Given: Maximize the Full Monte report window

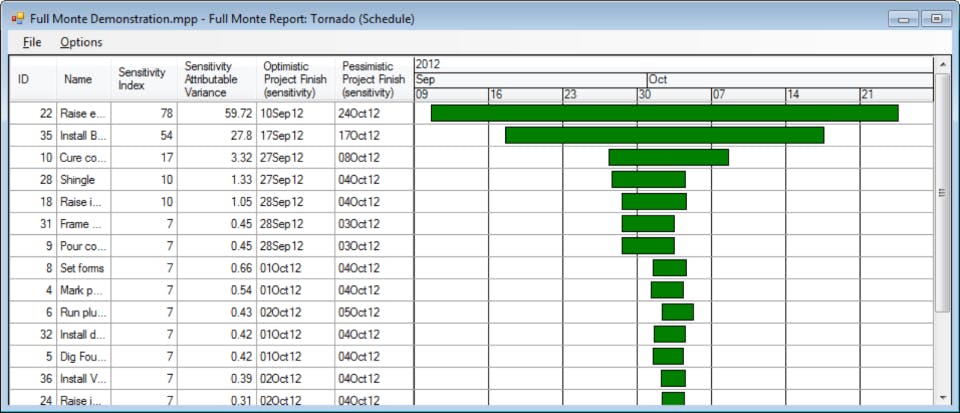Looking at the screenshot, I should tap(936, 19).
